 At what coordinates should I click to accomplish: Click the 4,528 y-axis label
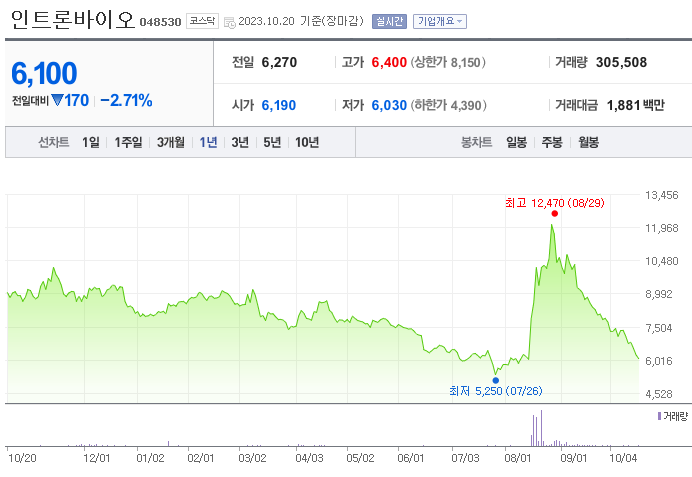(x=659, y=394)
